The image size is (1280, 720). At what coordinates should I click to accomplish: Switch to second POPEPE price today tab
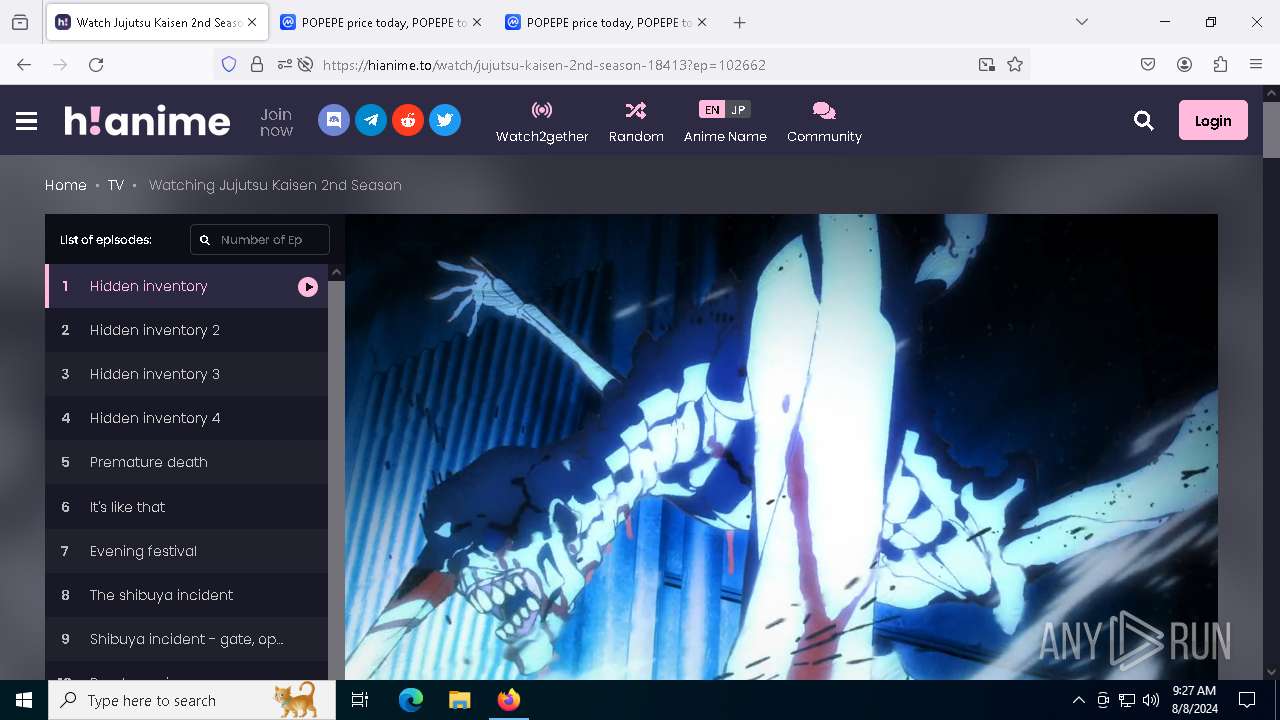coord(605,22)
